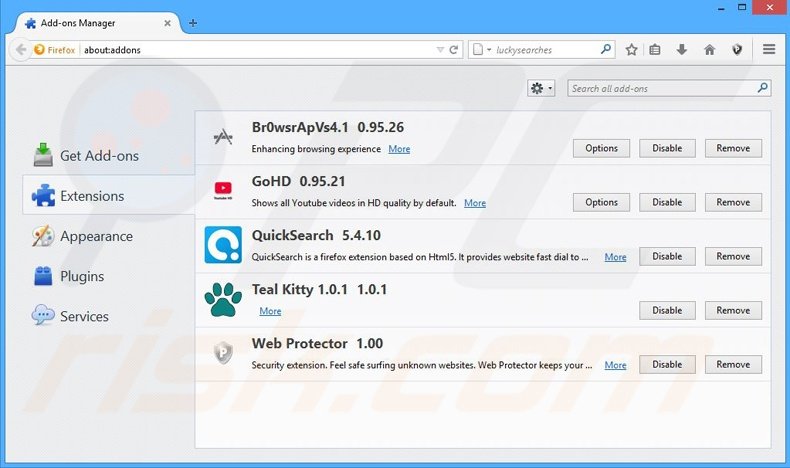Select the QuickSearch 5.4.10 title

tap(316, 235)
